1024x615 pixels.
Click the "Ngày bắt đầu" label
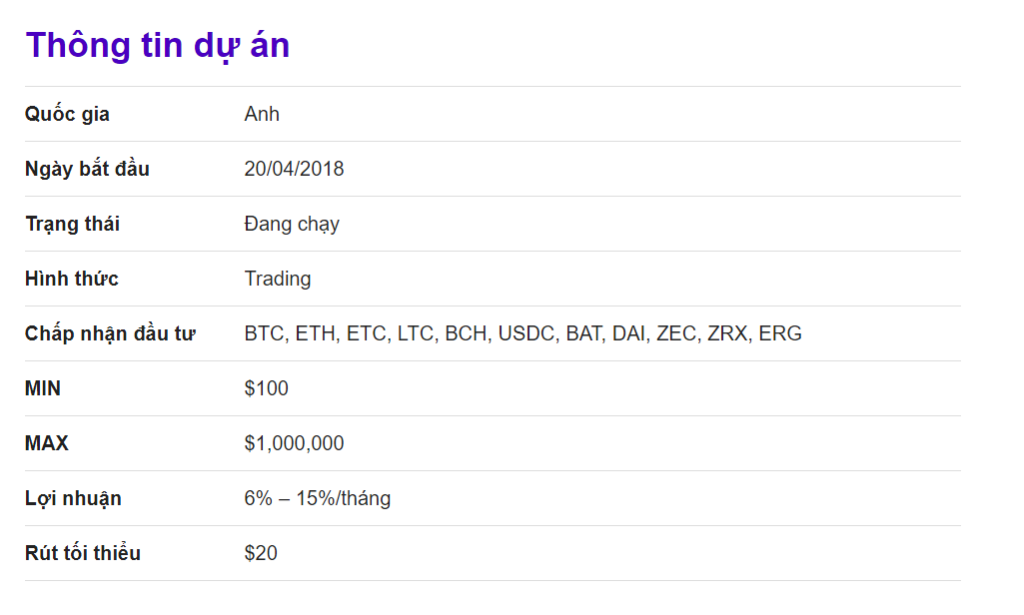(x=87, y=169)
